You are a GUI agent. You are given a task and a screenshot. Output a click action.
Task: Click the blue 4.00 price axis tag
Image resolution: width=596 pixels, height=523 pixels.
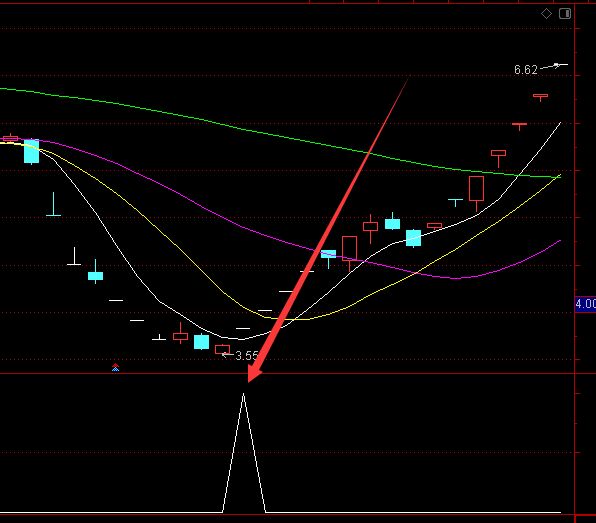[585, 304]
